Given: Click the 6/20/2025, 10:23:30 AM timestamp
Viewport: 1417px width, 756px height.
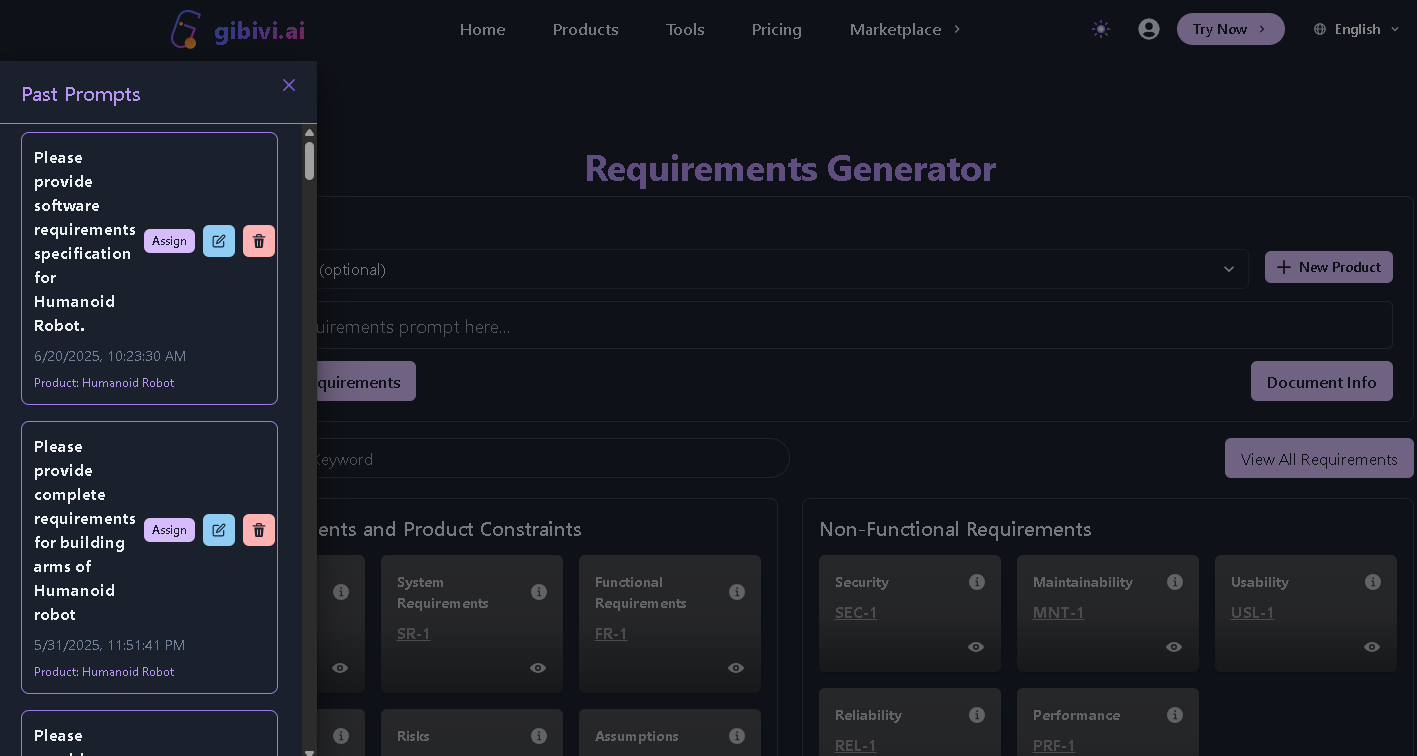Looking at the screenshot, I should click(110, 356).
